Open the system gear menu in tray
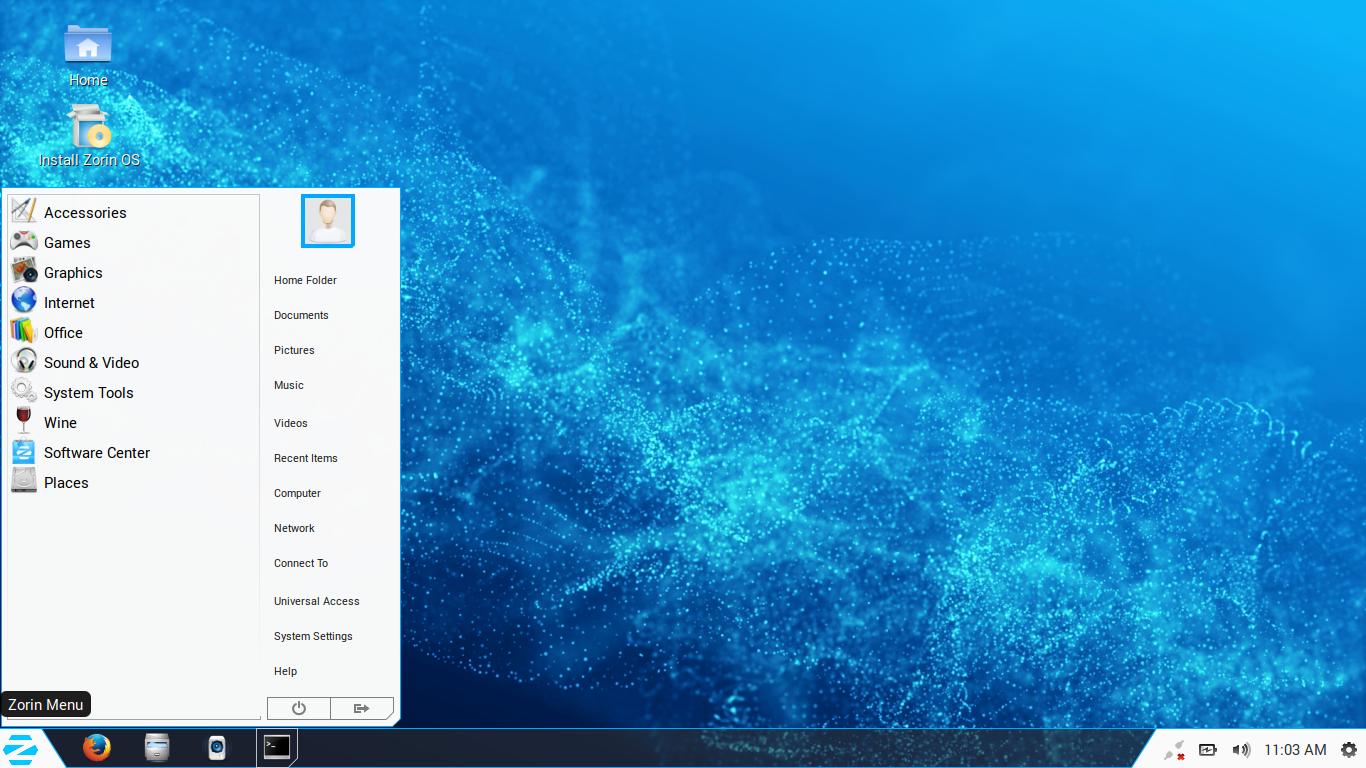This screenshot has width=1366, height=768. tap(1349, 749)
